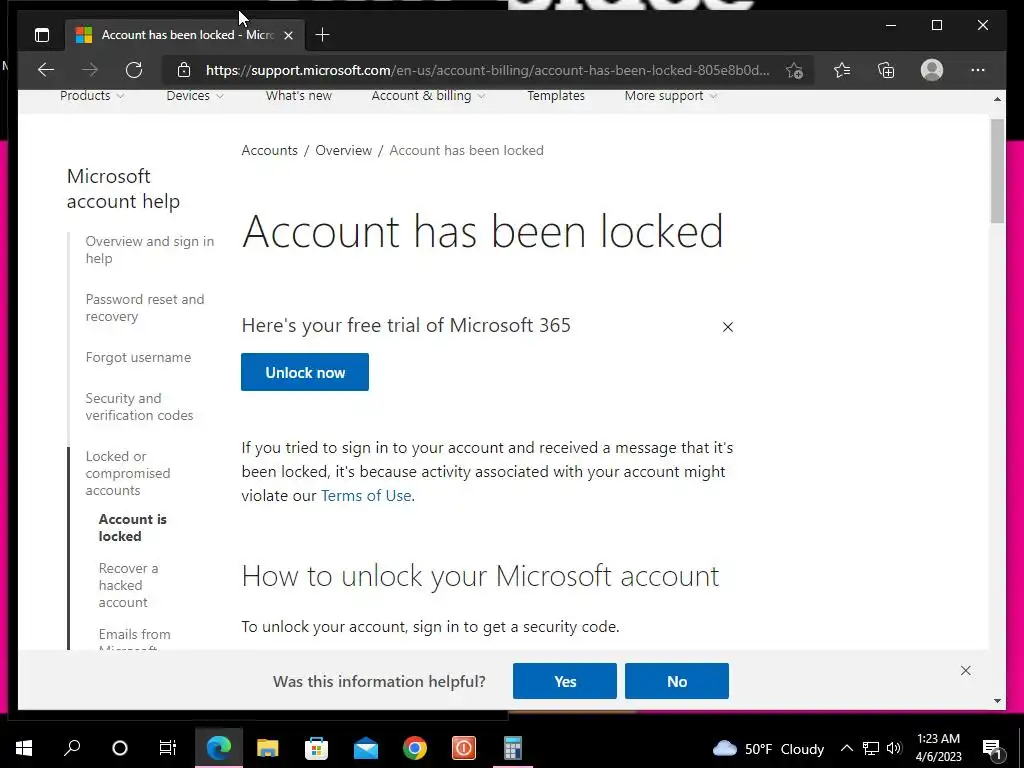Open the weather widget 50°F Cloudy

coord(768,748)
